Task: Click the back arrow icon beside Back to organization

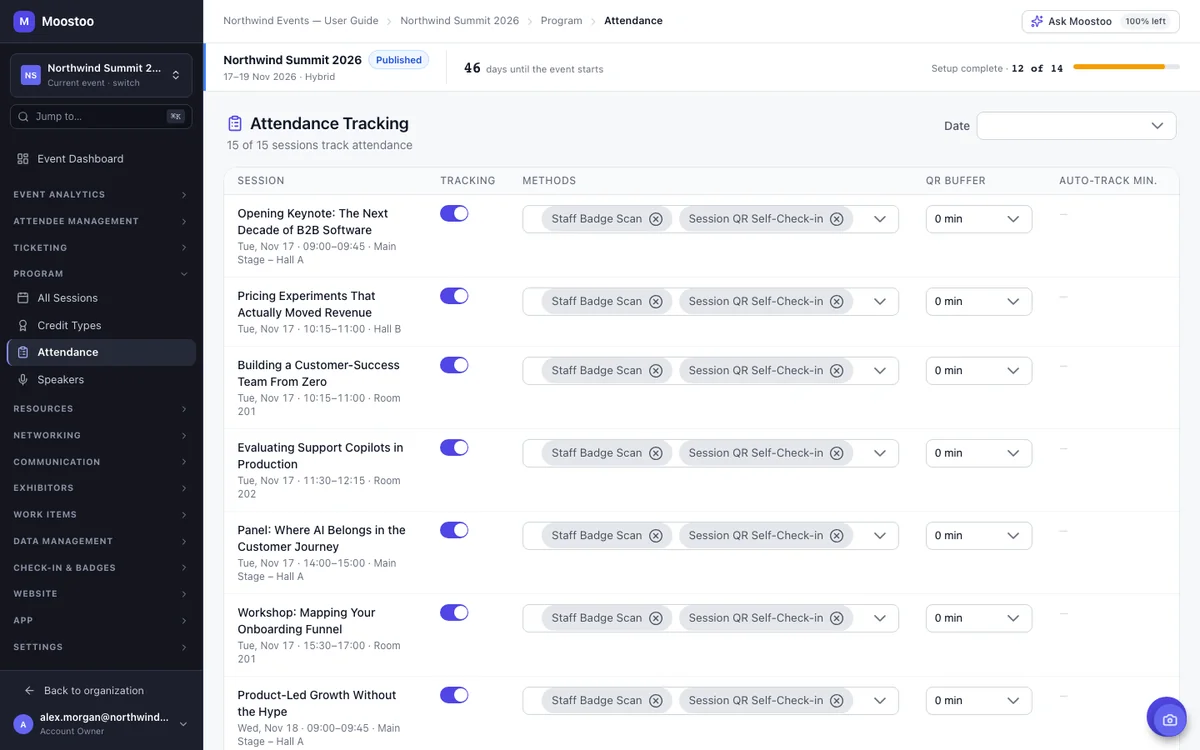Action: [29, 691]
